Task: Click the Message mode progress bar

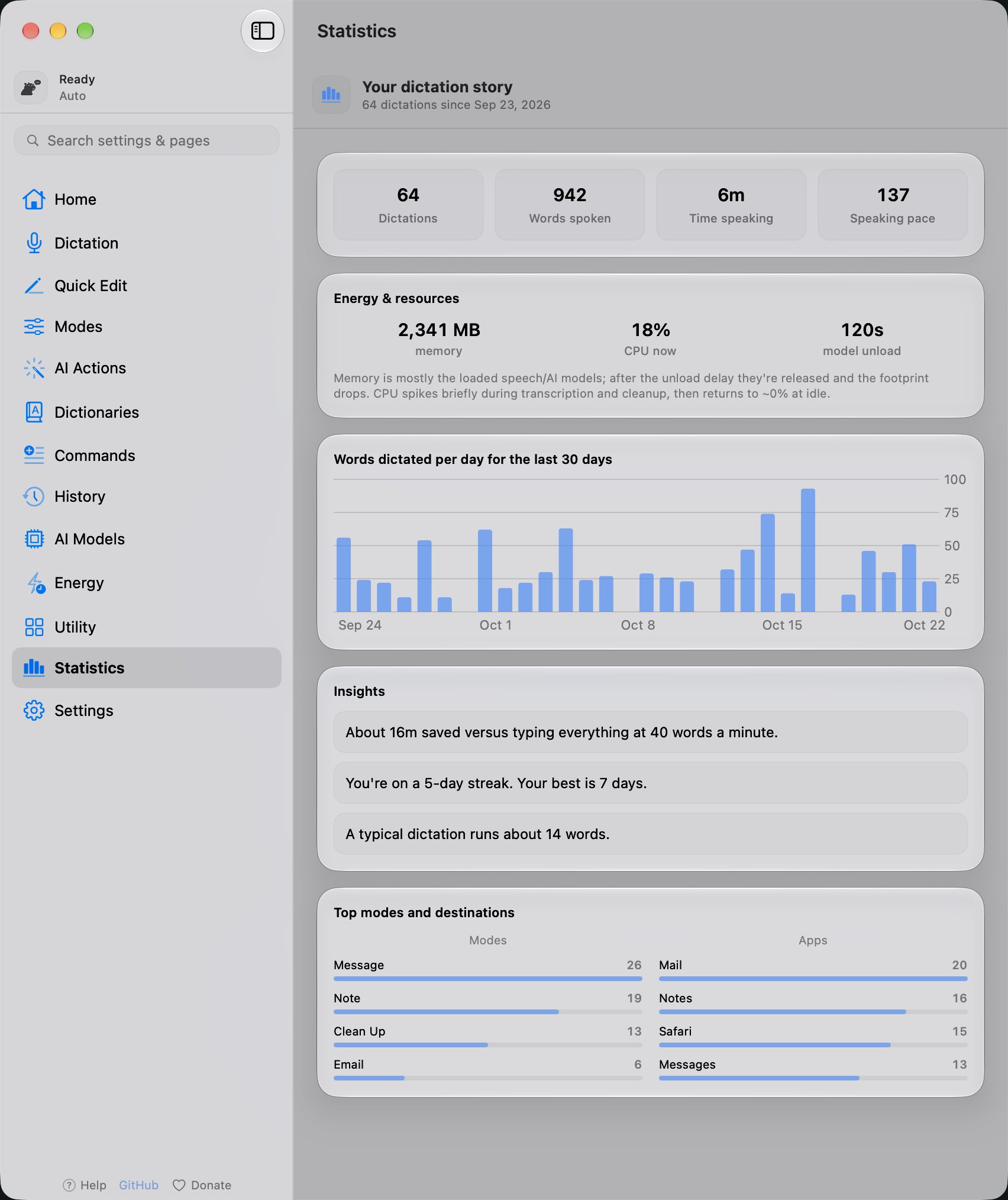Action: tap(488, 979)
